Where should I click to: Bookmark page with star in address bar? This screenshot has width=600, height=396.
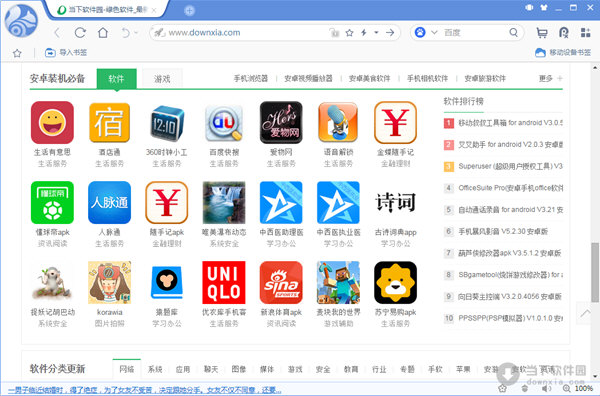point(349,33)
